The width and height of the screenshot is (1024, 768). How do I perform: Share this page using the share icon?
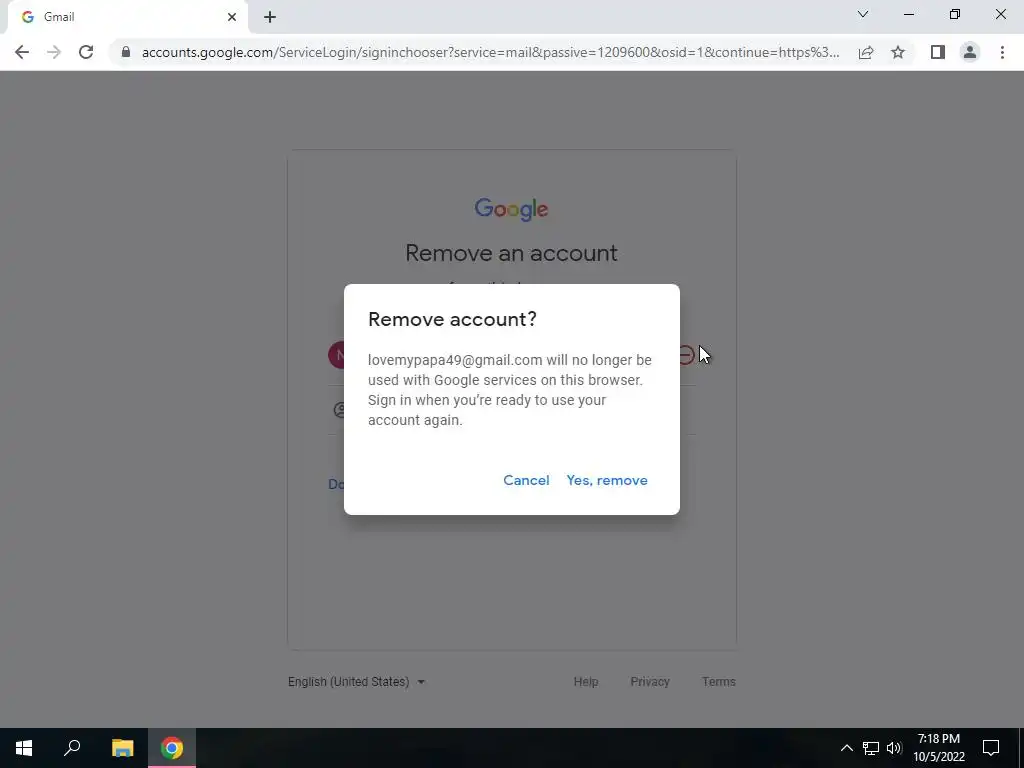point(866,52)
